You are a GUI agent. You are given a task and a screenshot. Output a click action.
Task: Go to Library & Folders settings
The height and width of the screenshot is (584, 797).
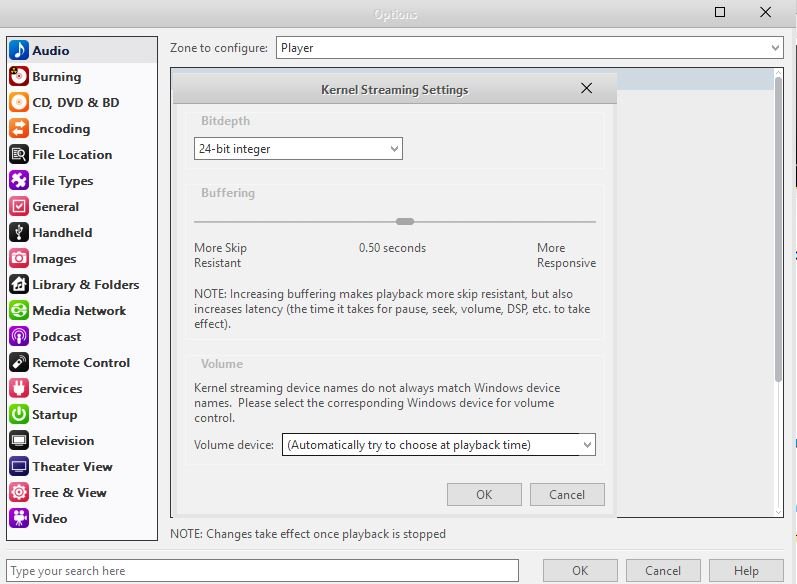(85, 285)
